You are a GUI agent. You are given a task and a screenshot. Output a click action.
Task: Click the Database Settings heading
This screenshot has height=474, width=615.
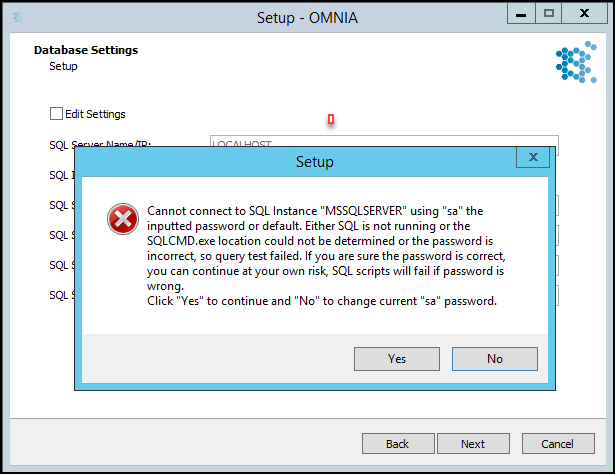86,50
